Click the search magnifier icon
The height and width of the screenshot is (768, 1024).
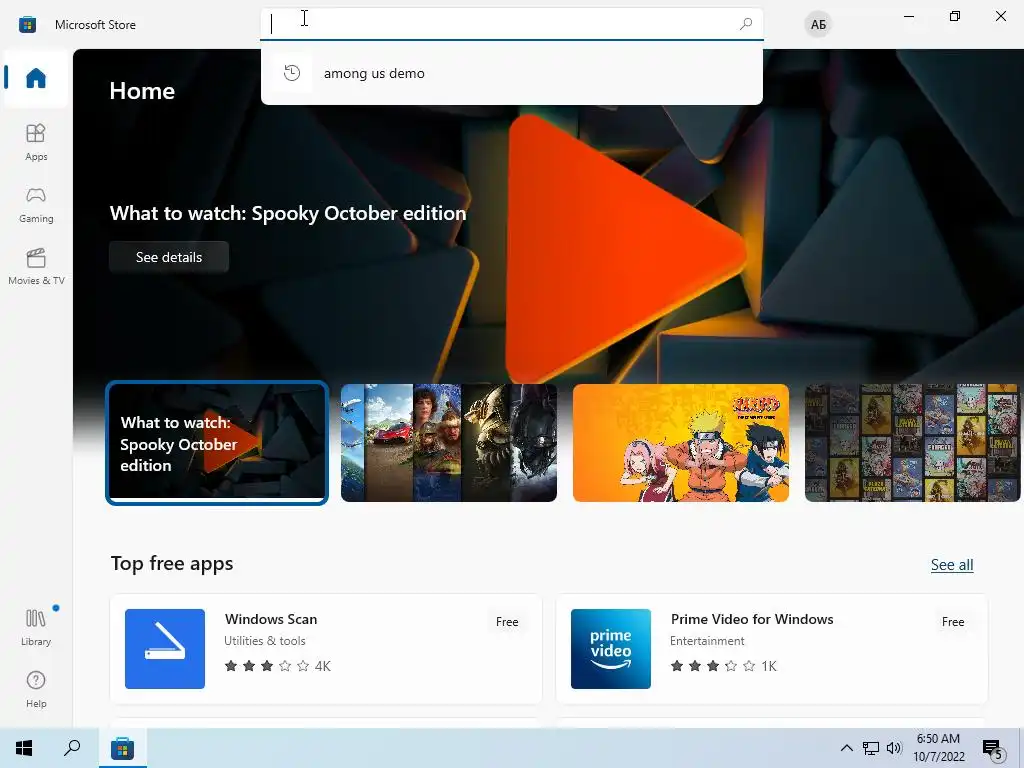[x=746, y=24]
